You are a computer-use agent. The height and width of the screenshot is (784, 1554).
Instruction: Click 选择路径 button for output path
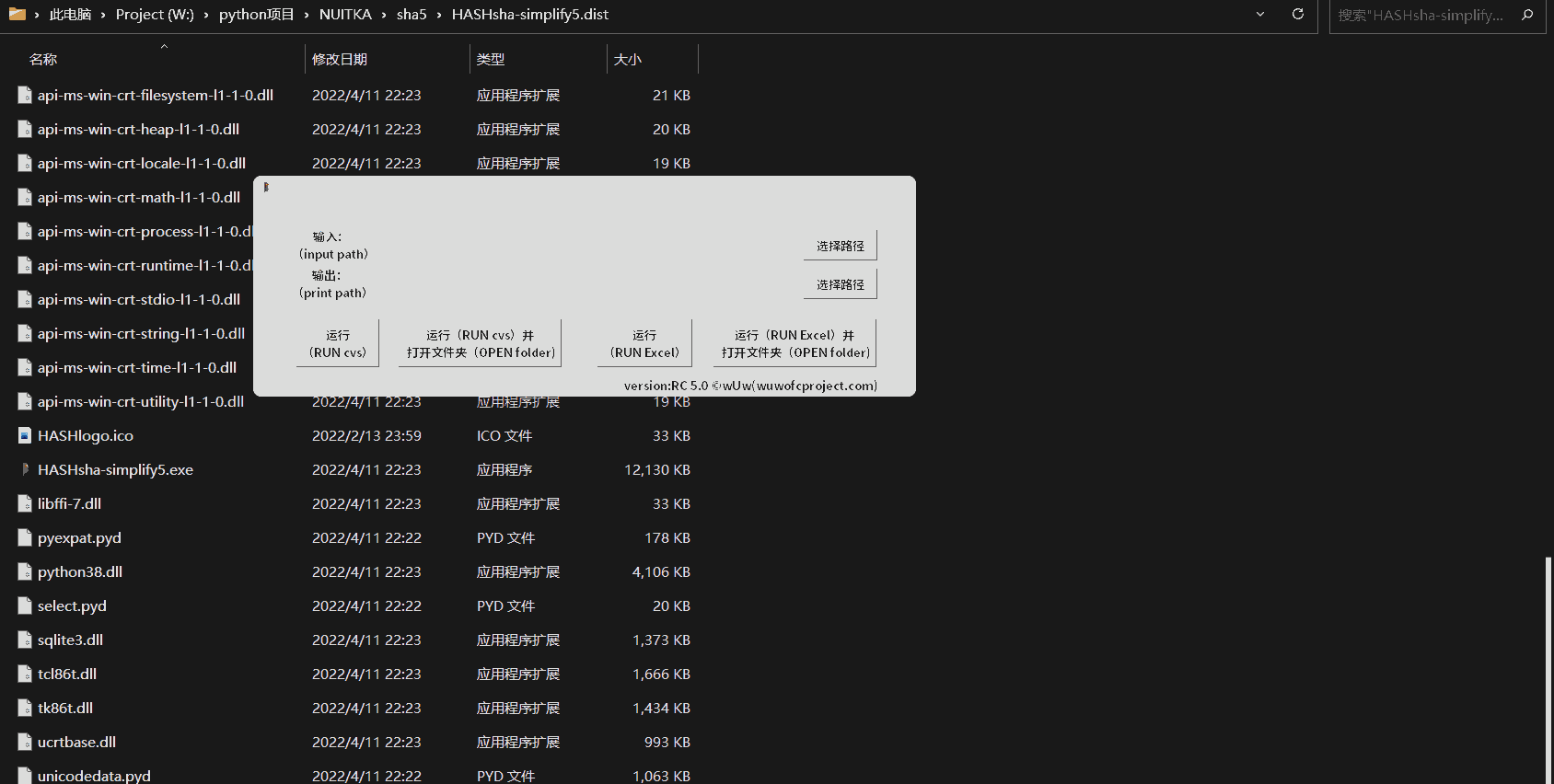point(840,284)
